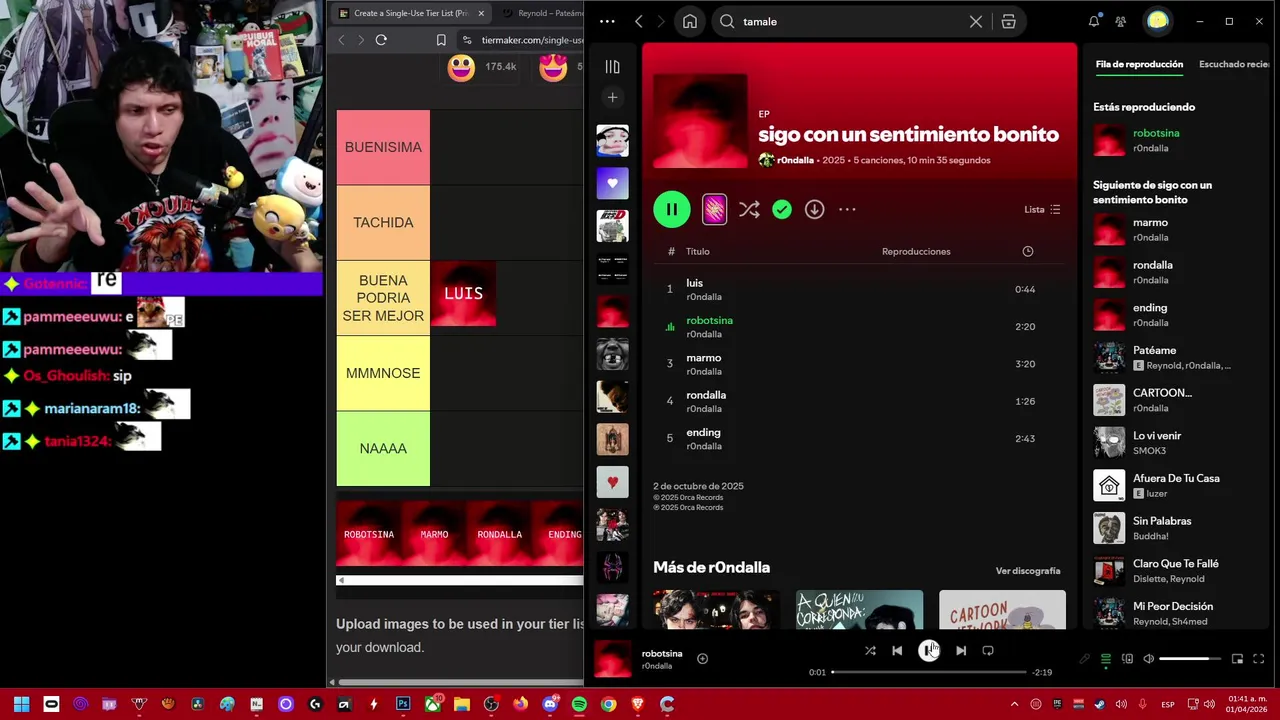The image size is (1280, 720).
Task: Click the Spotify Home icon
Action: [690, 21]
